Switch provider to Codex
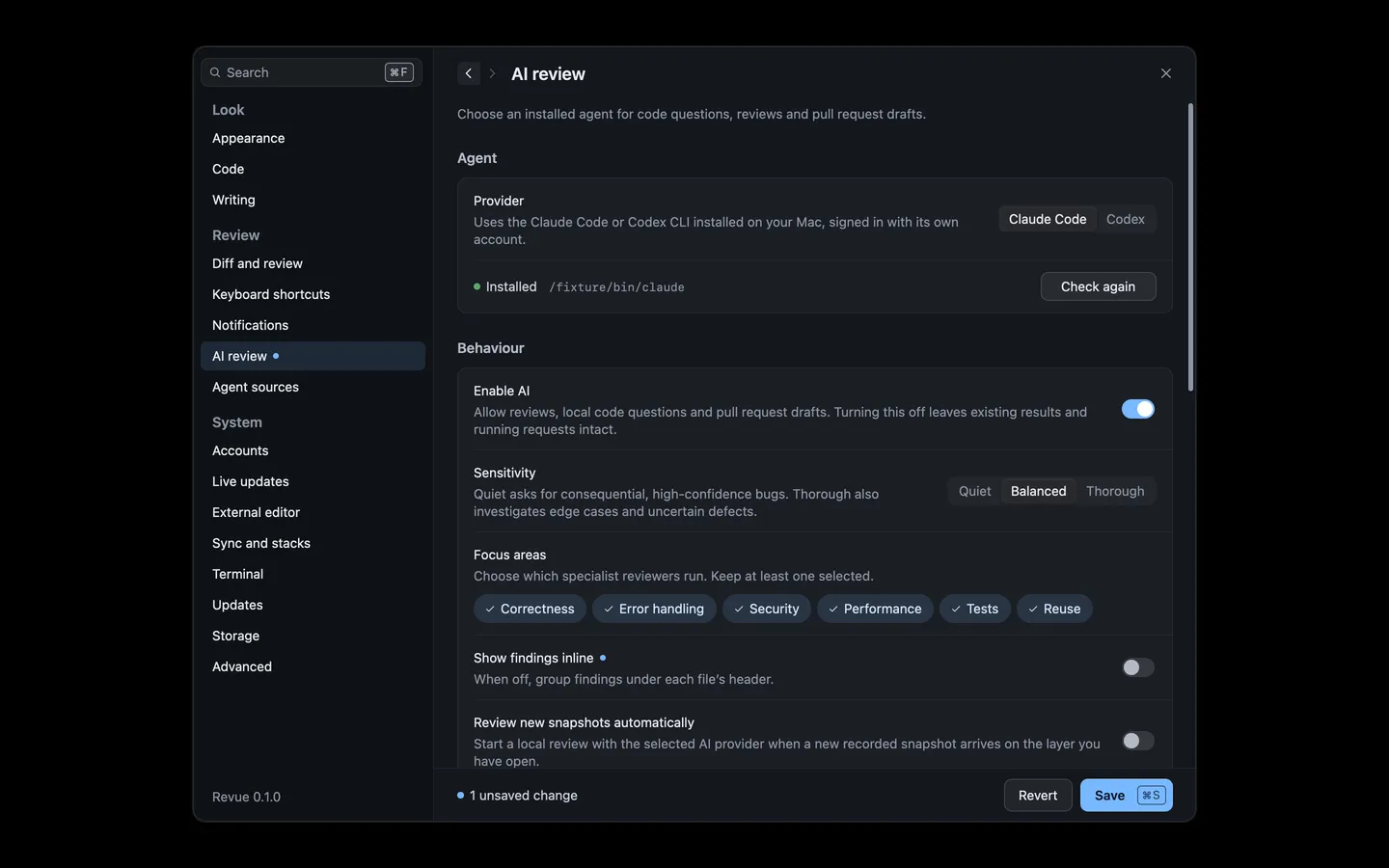Screen dimensions: 1389x868 [1126, 219]
